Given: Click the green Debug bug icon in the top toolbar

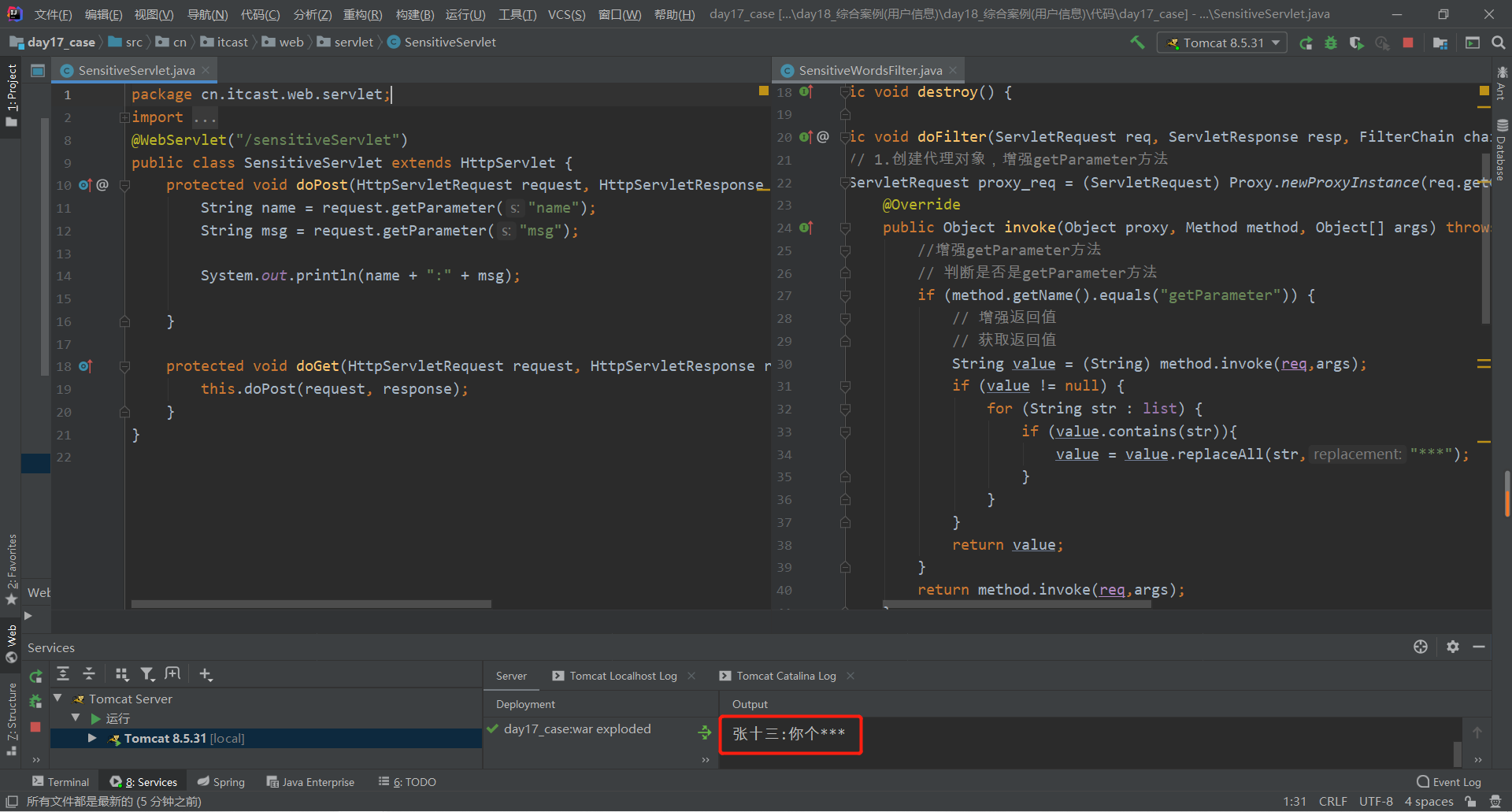Looking at the screenshot, I should click(1331, 43).
